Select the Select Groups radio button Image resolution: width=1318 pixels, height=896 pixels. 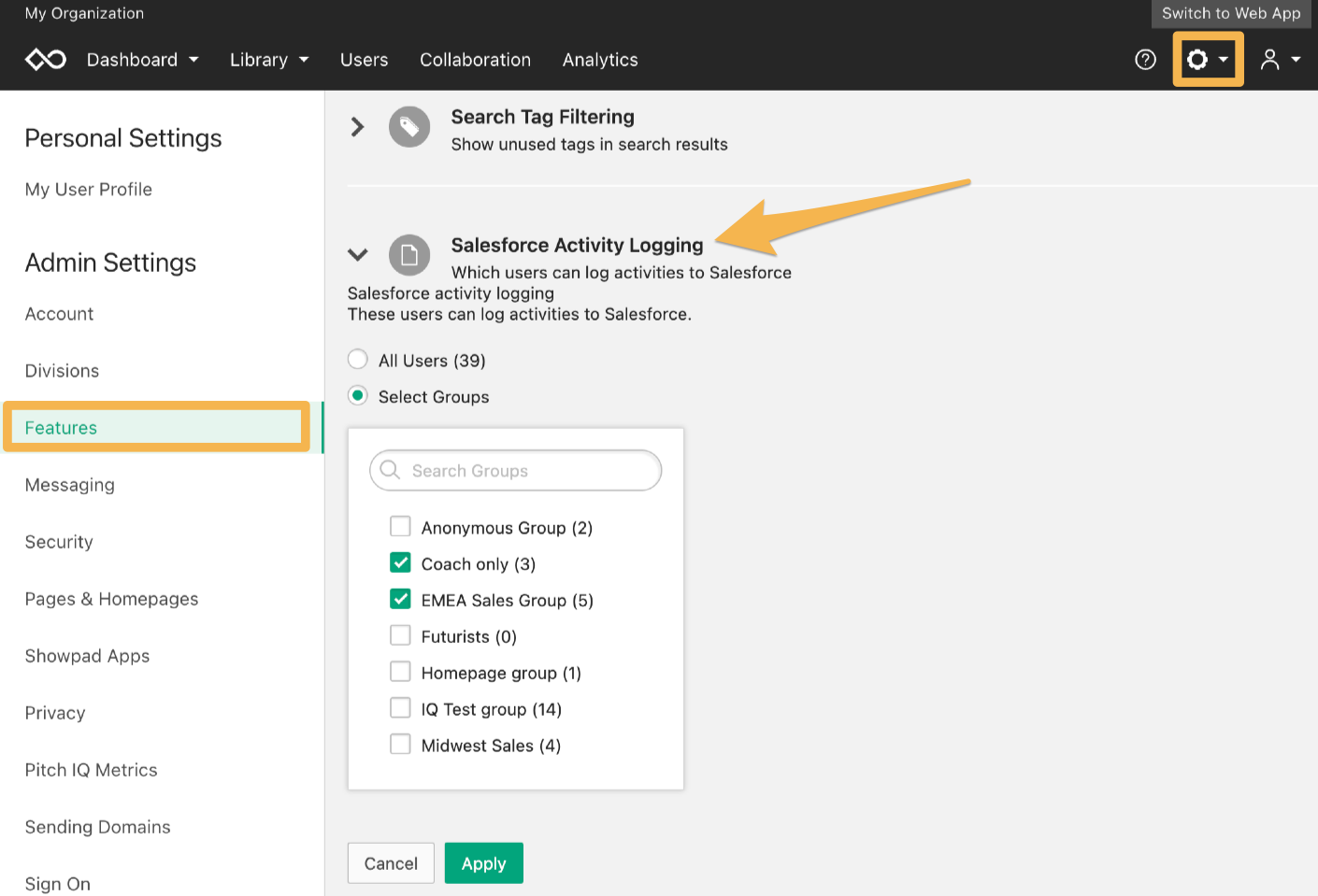[357, 396]
